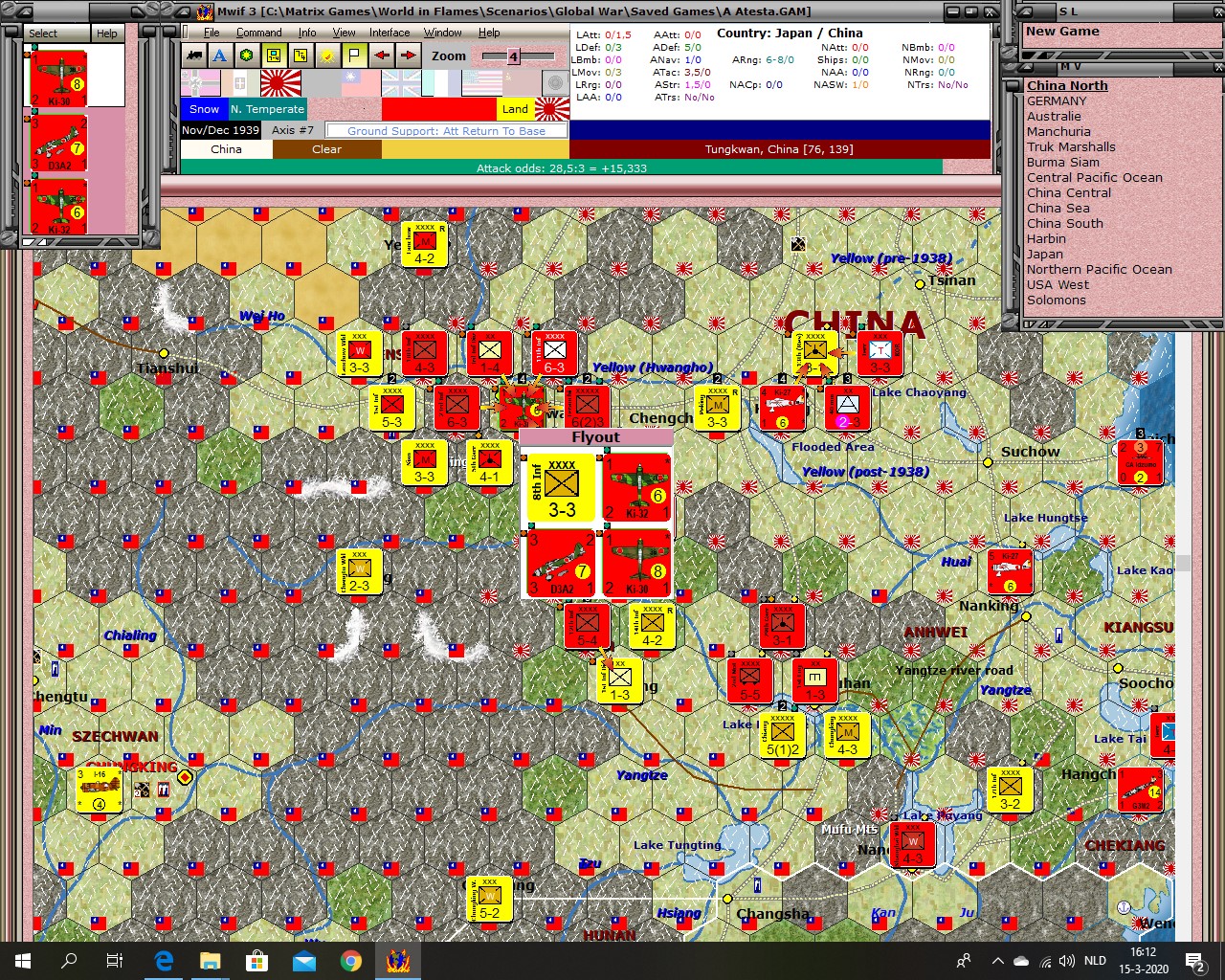Click the Snow weather indicator
The image size is (1225, 980).
point(204,109)
